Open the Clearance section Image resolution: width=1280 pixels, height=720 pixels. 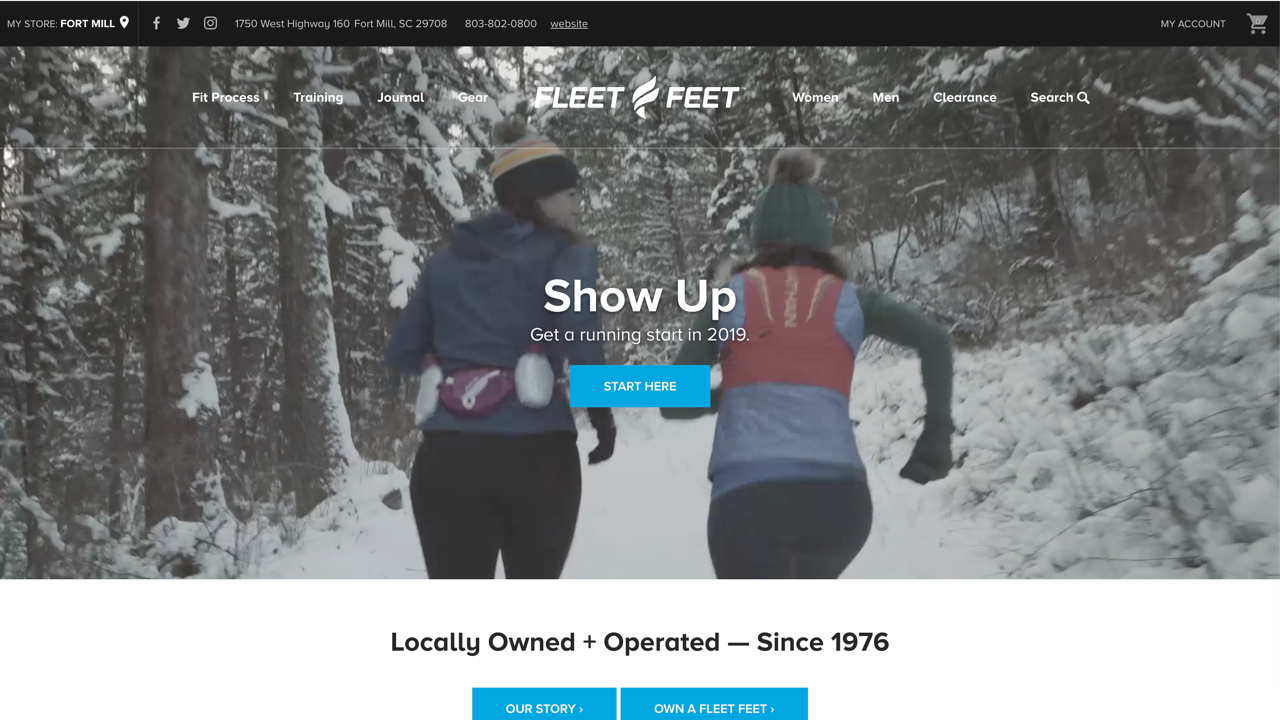click(965, 97)
